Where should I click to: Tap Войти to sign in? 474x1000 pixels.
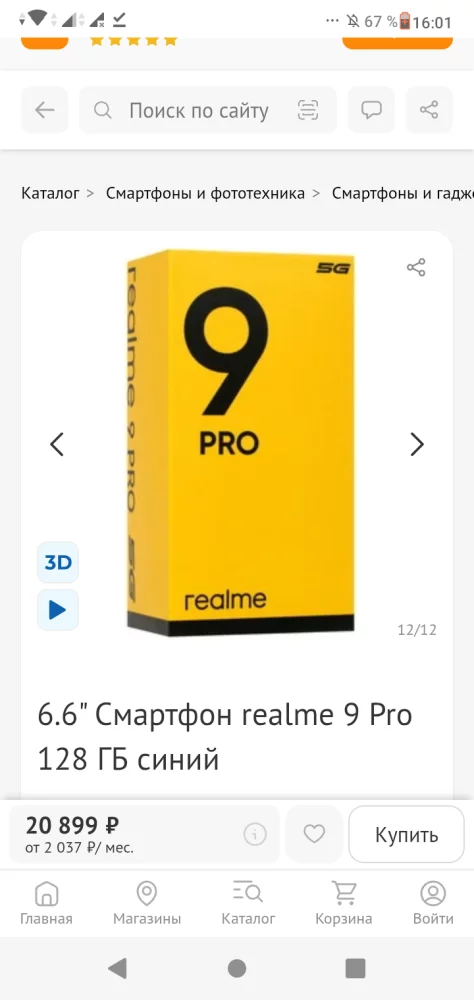(433, 903)
